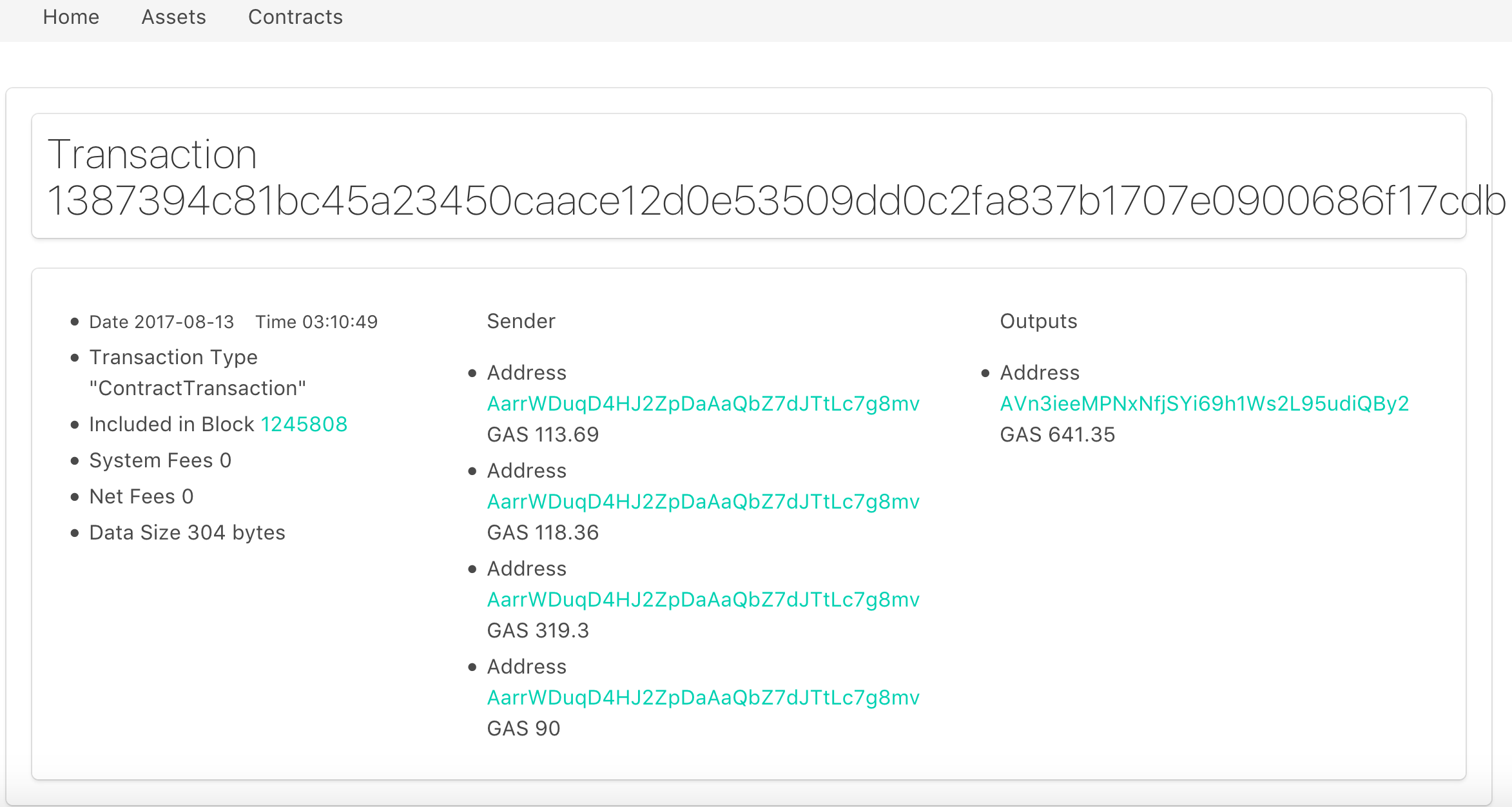Open sender address link above GAS 113.69
Screen dimensions: 1512x807
[703, 403]
